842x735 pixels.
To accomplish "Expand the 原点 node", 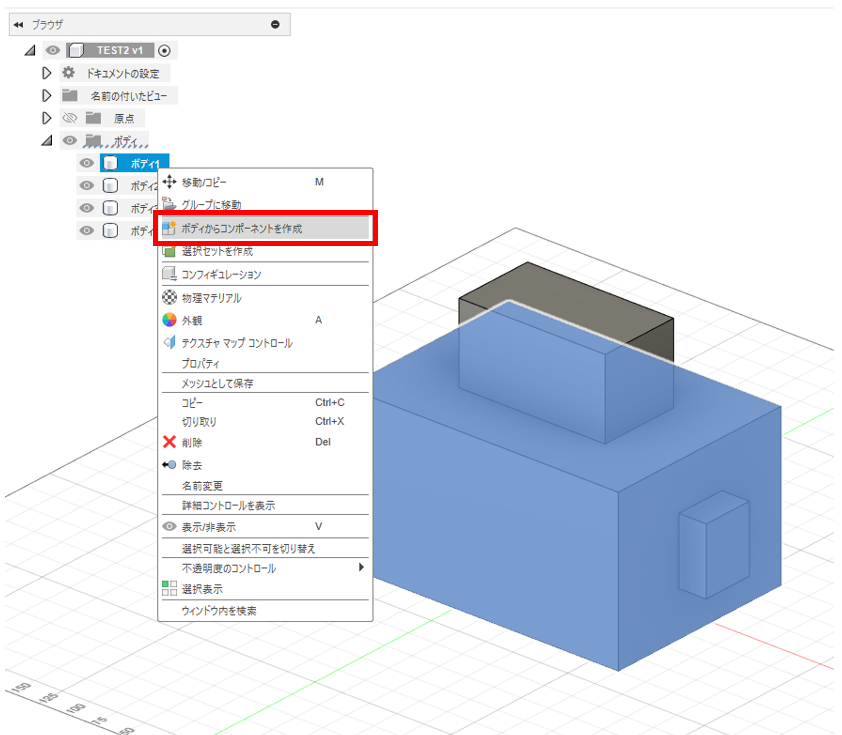I will pyautogui.click(x=47, y=118).
